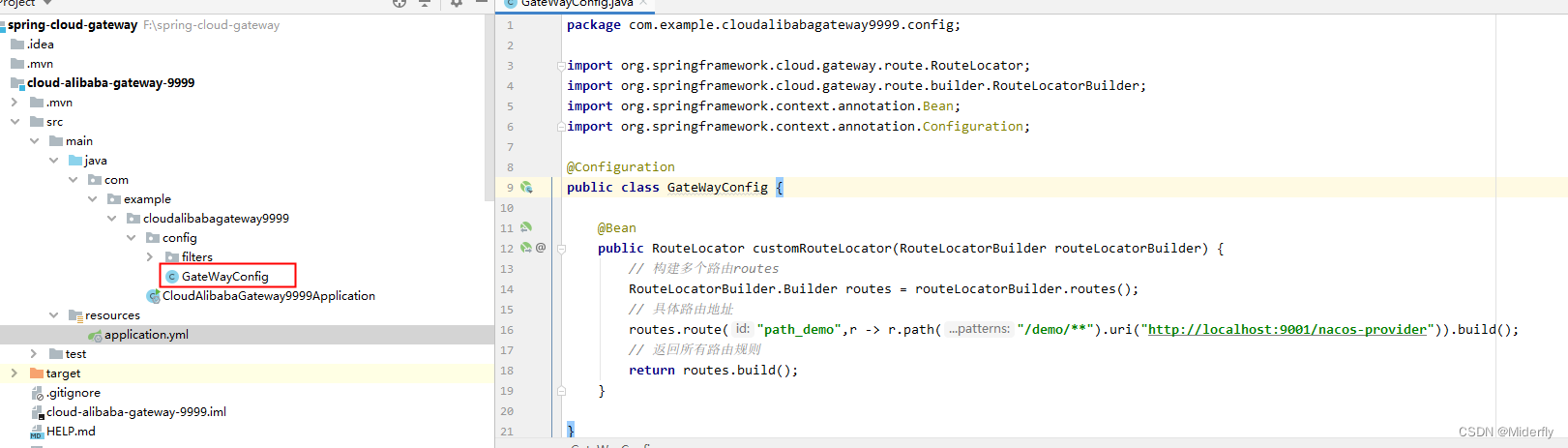Collapse the example package node

(92, 199)
